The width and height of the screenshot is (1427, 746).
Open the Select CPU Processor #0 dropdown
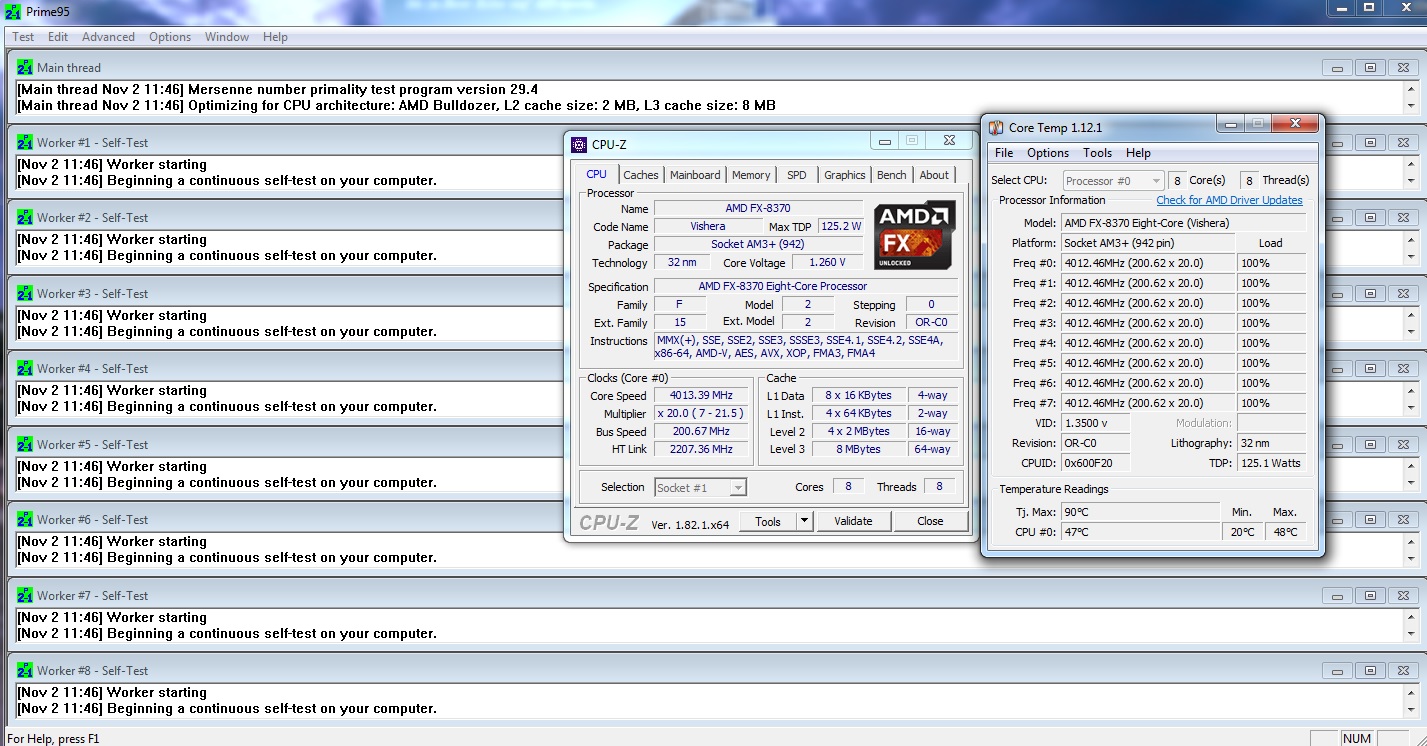1113,181
